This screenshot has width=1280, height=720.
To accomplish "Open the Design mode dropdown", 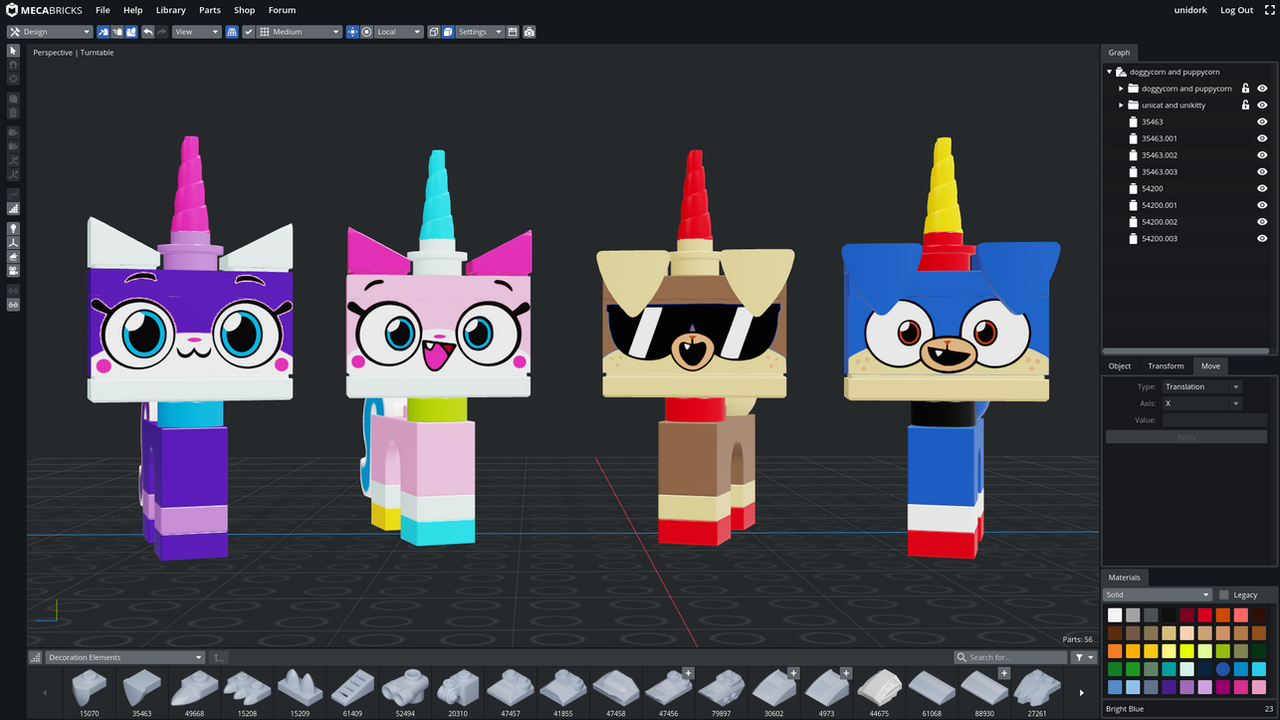I will coord(49,32).
